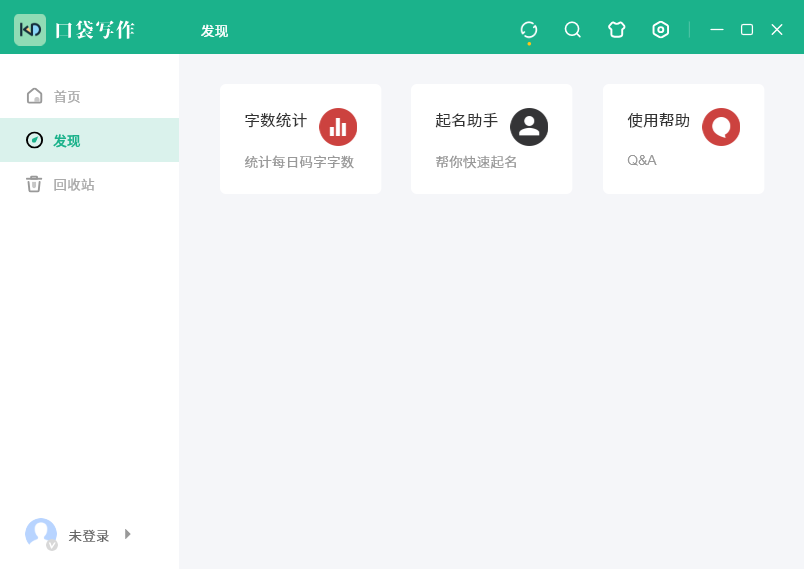Click the text 统计每日码字字数
804x569 pixels.
point(299,162)
